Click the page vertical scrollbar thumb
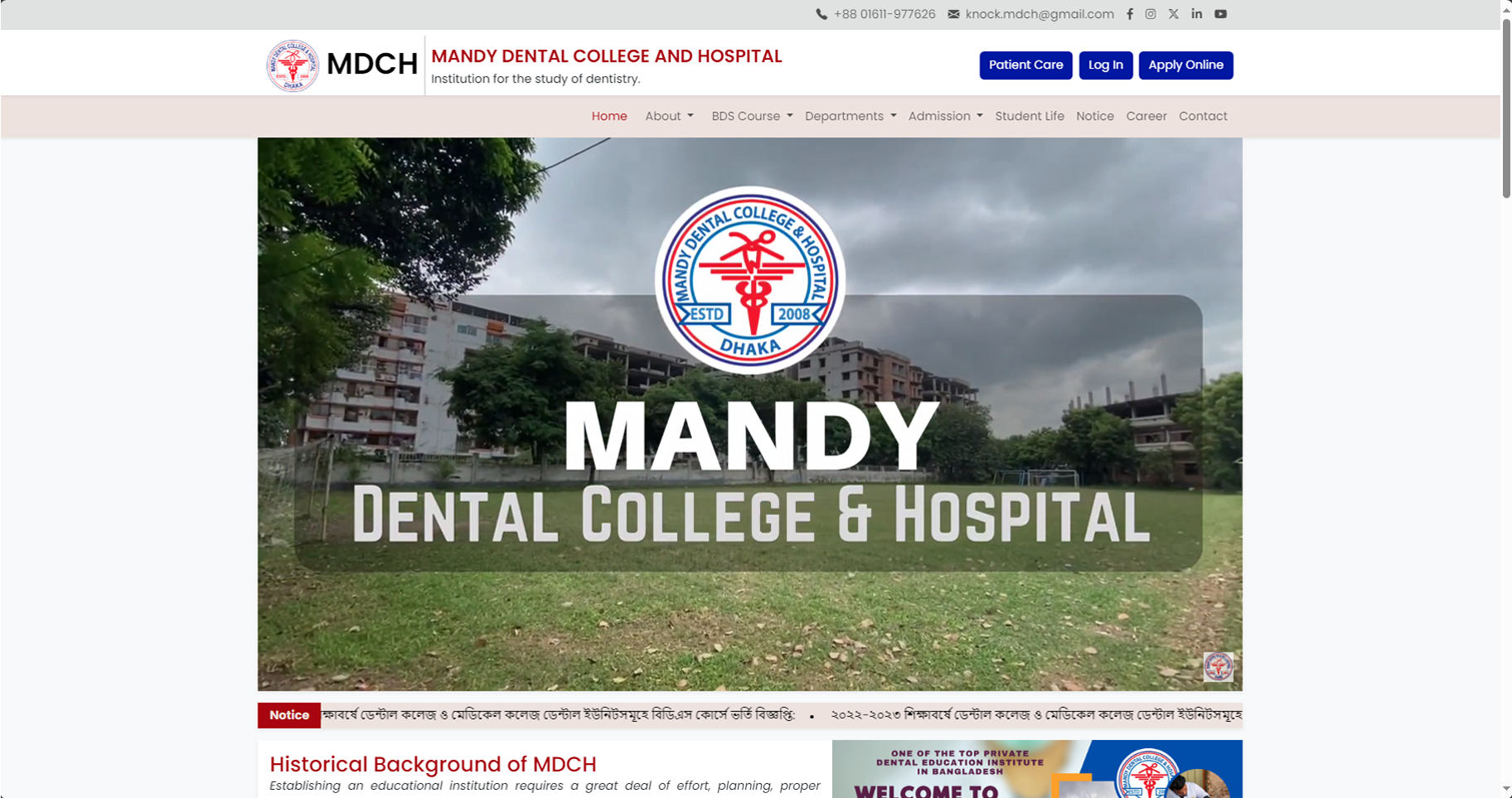The width and height of the screenshot is (1512, 798). 1506,108
